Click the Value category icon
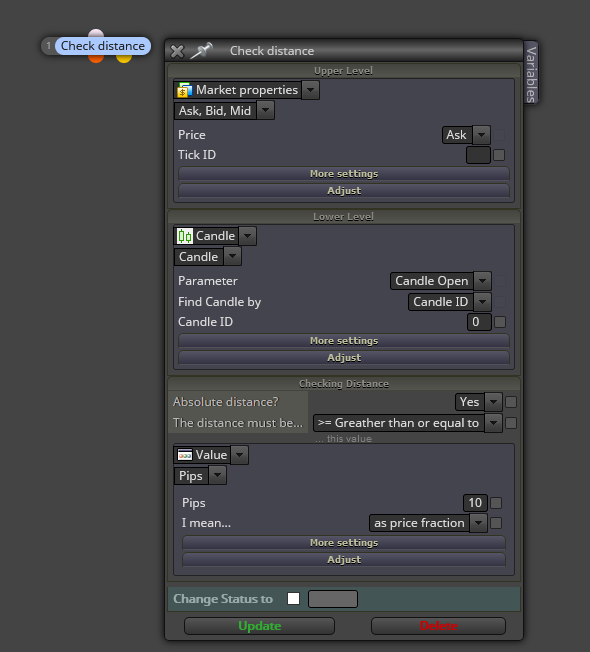This screenshot has height=652, width=590. (185, 455)
